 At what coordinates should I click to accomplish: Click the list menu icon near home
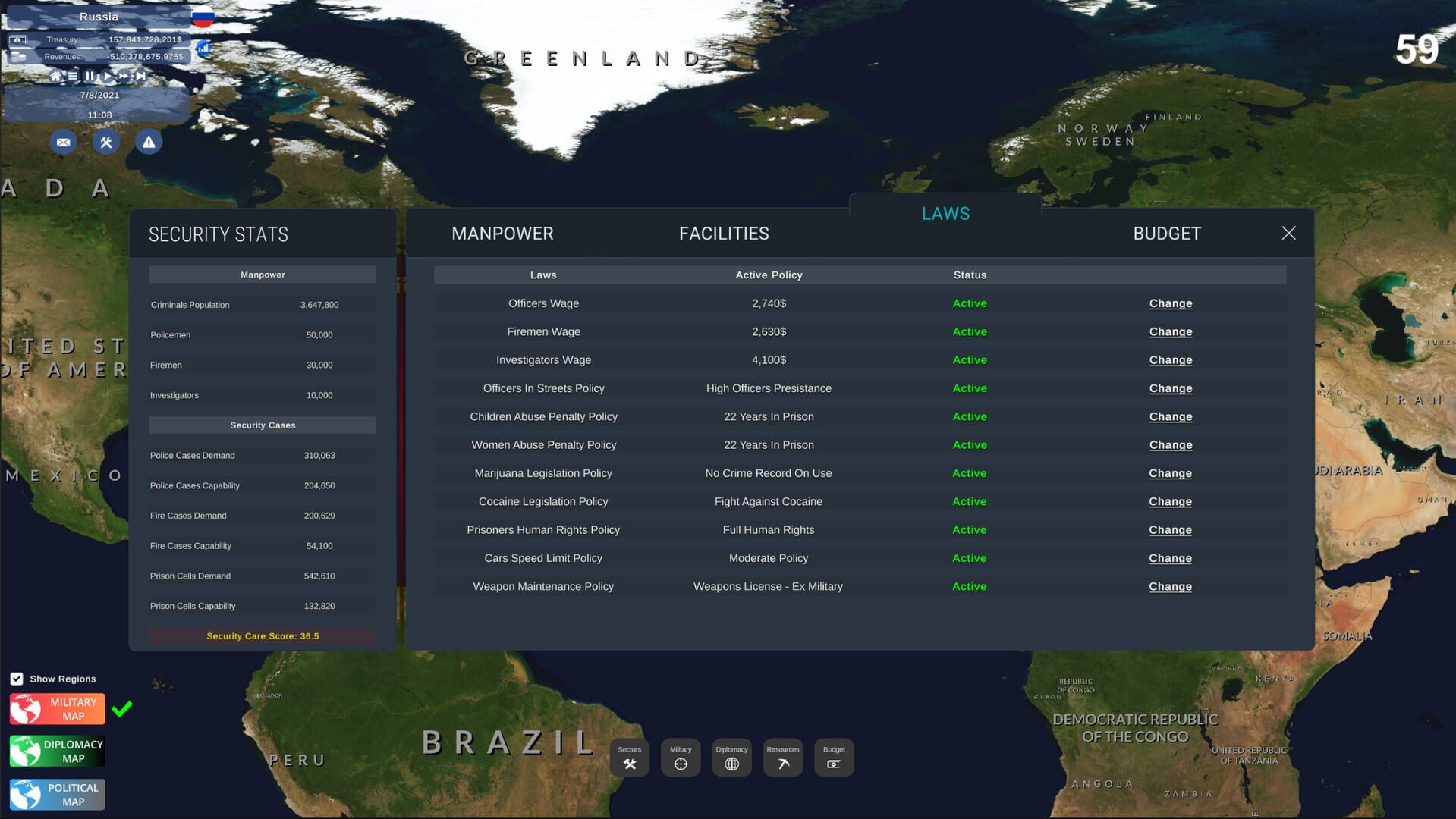73,76
